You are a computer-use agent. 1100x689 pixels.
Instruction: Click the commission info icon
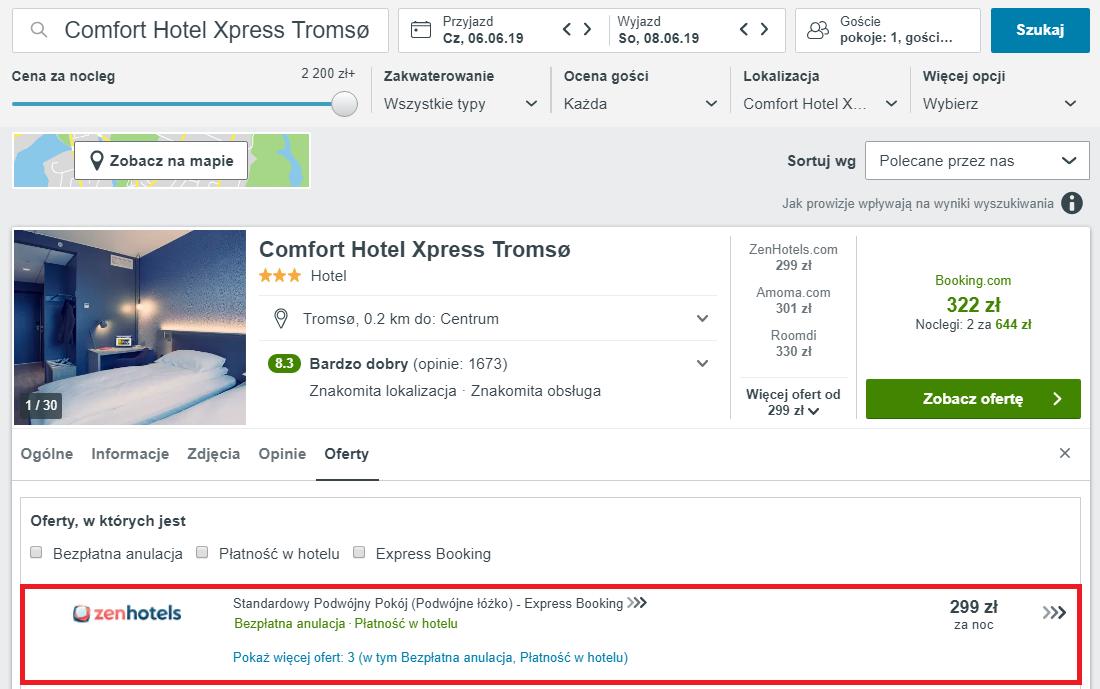[1071, 203]
